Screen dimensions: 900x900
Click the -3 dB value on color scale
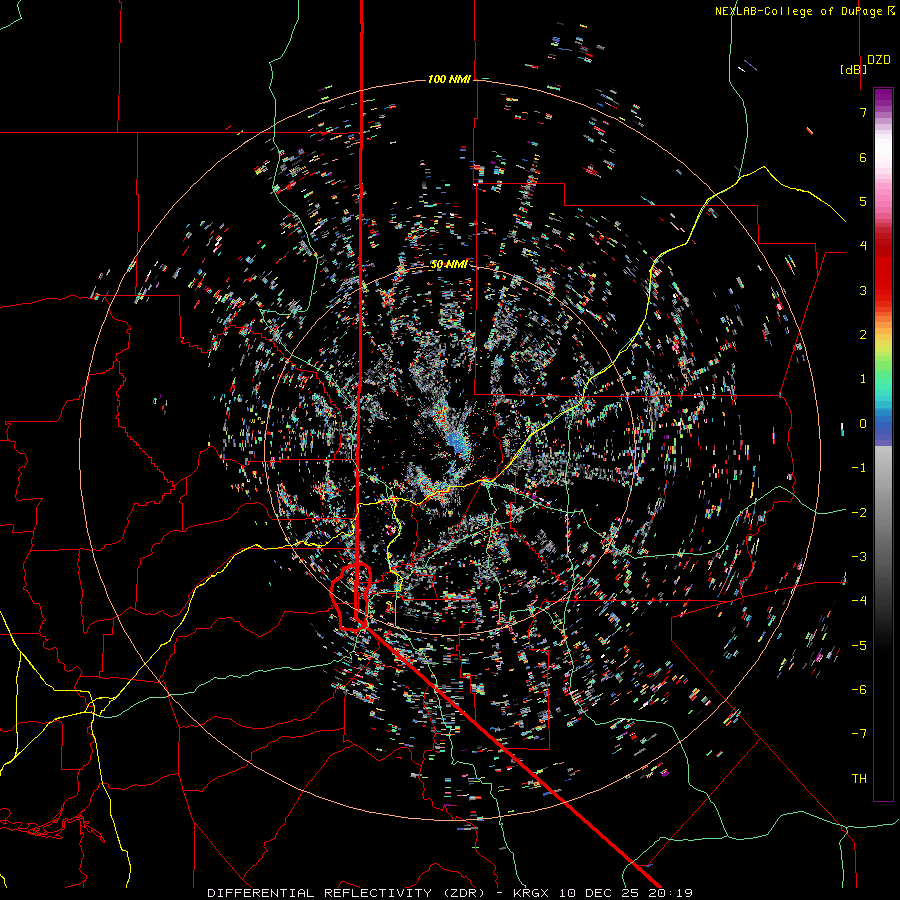pyautogui.click(x=859, y=557)
